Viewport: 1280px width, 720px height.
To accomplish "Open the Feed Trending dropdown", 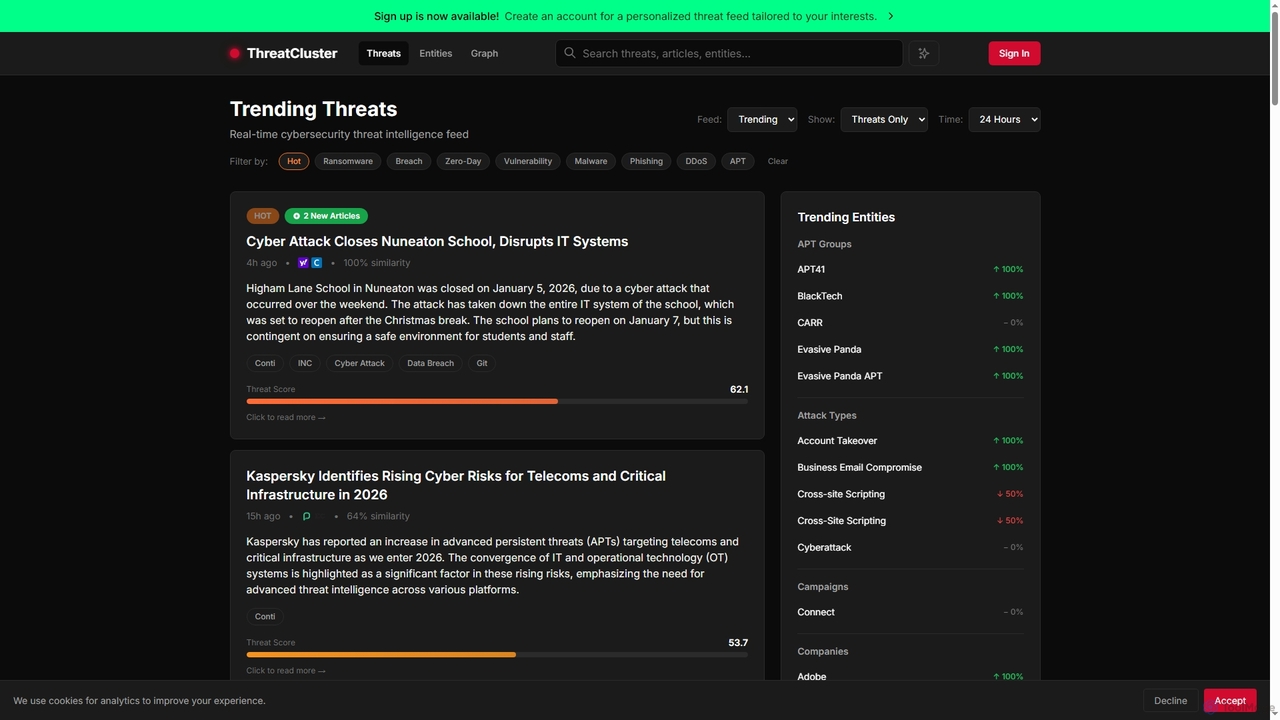I will pos(762,119).
